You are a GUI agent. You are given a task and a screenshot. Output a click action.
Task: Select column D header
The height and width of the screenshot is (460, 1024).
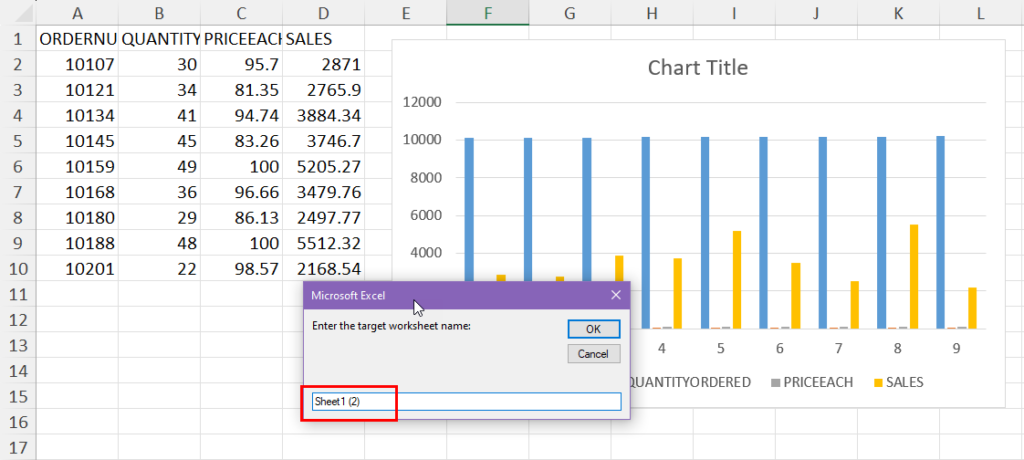point(323,13)
